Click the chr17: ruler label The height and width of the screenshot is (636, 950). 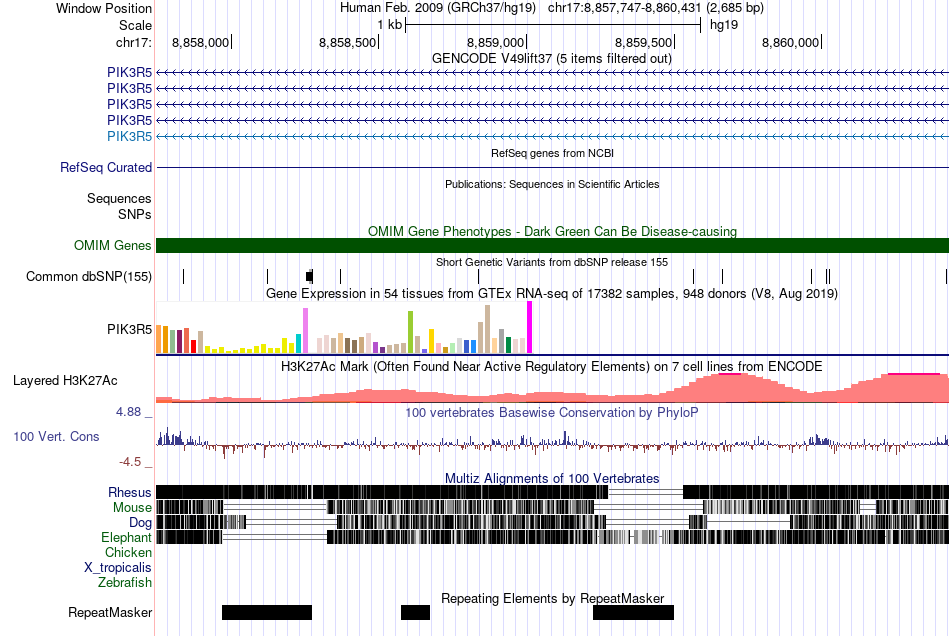133,42
